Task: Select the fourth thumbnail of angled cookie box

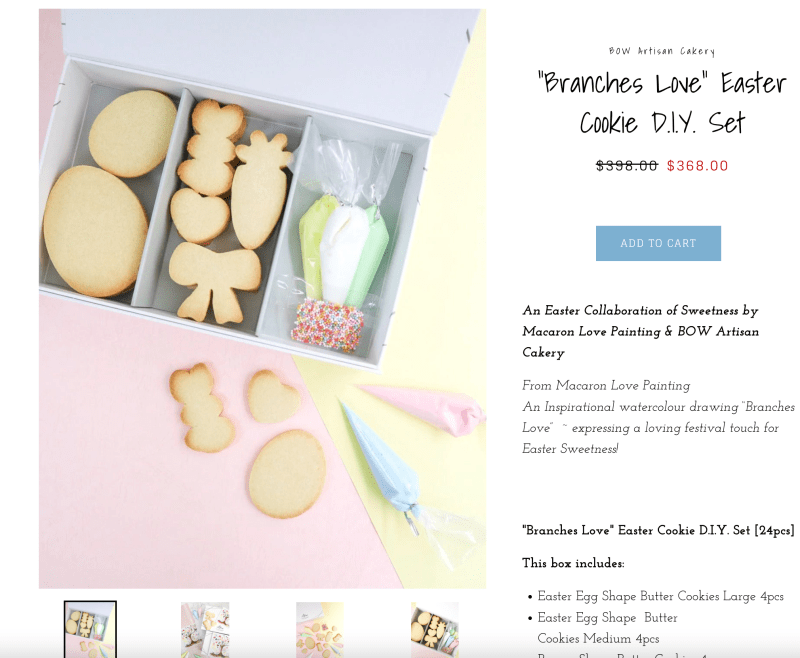Action: (435, 629)
